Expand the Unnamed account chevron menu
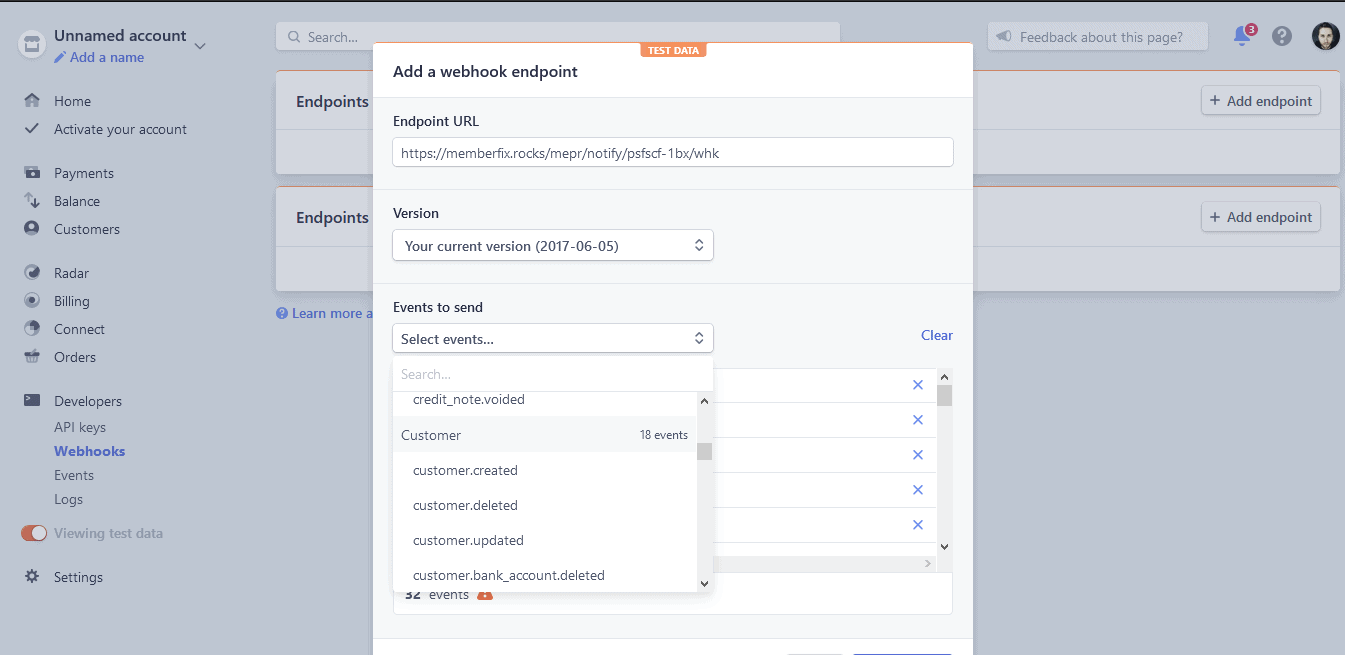The image size is (1345, 655). [200, 45]
